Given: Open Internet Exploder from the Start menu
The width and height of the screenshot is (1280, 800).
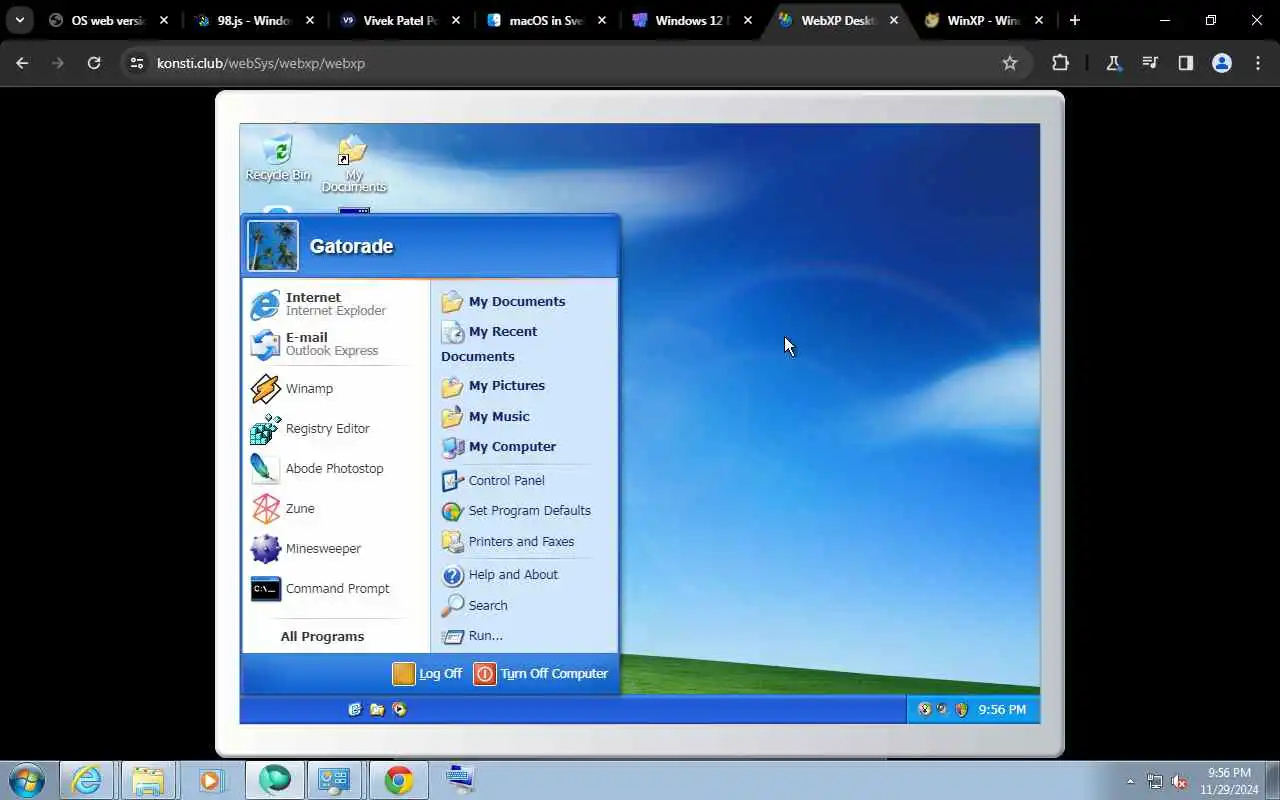Looking at the screenshot, I should click(x=335, y=304).
